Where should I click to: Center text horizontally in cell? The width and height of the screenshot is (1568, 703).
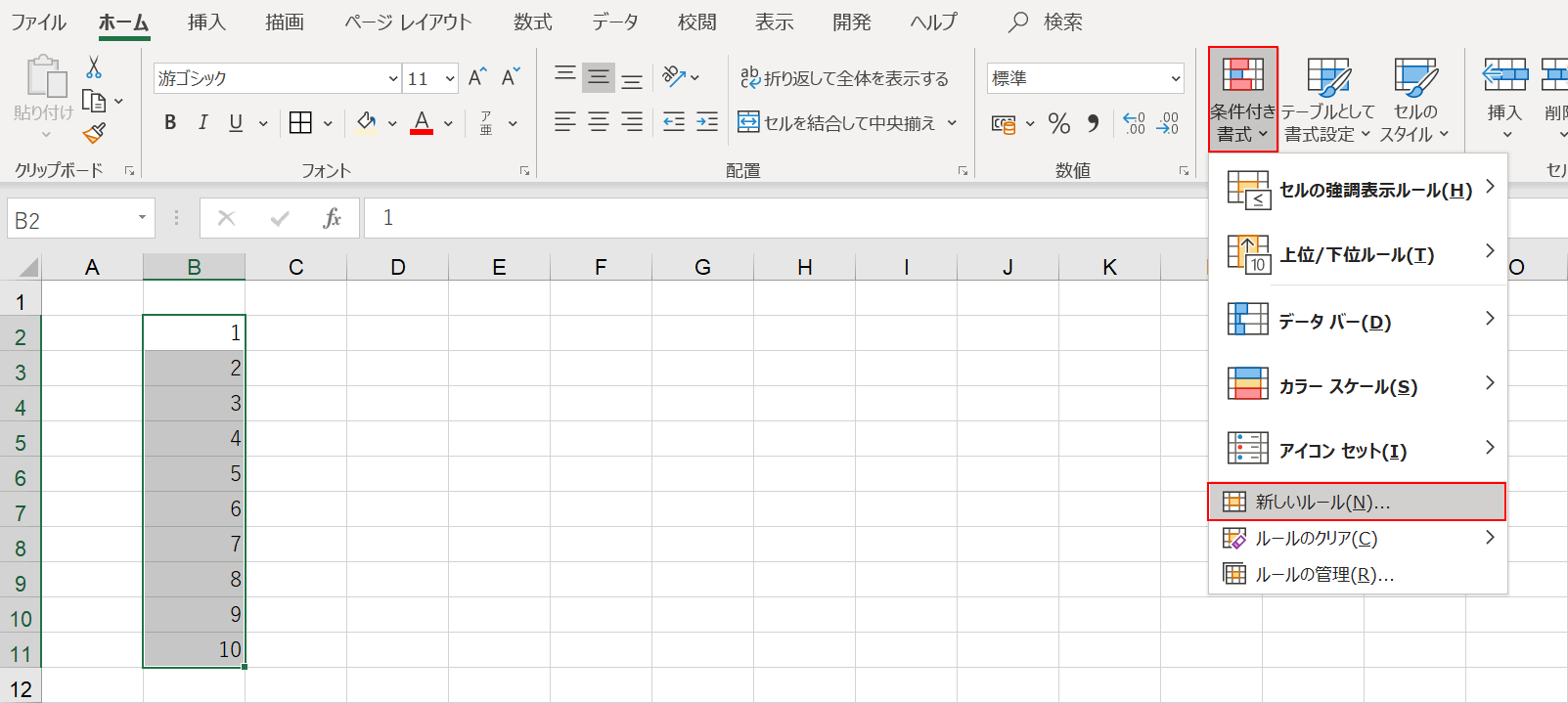pos(599,122)
